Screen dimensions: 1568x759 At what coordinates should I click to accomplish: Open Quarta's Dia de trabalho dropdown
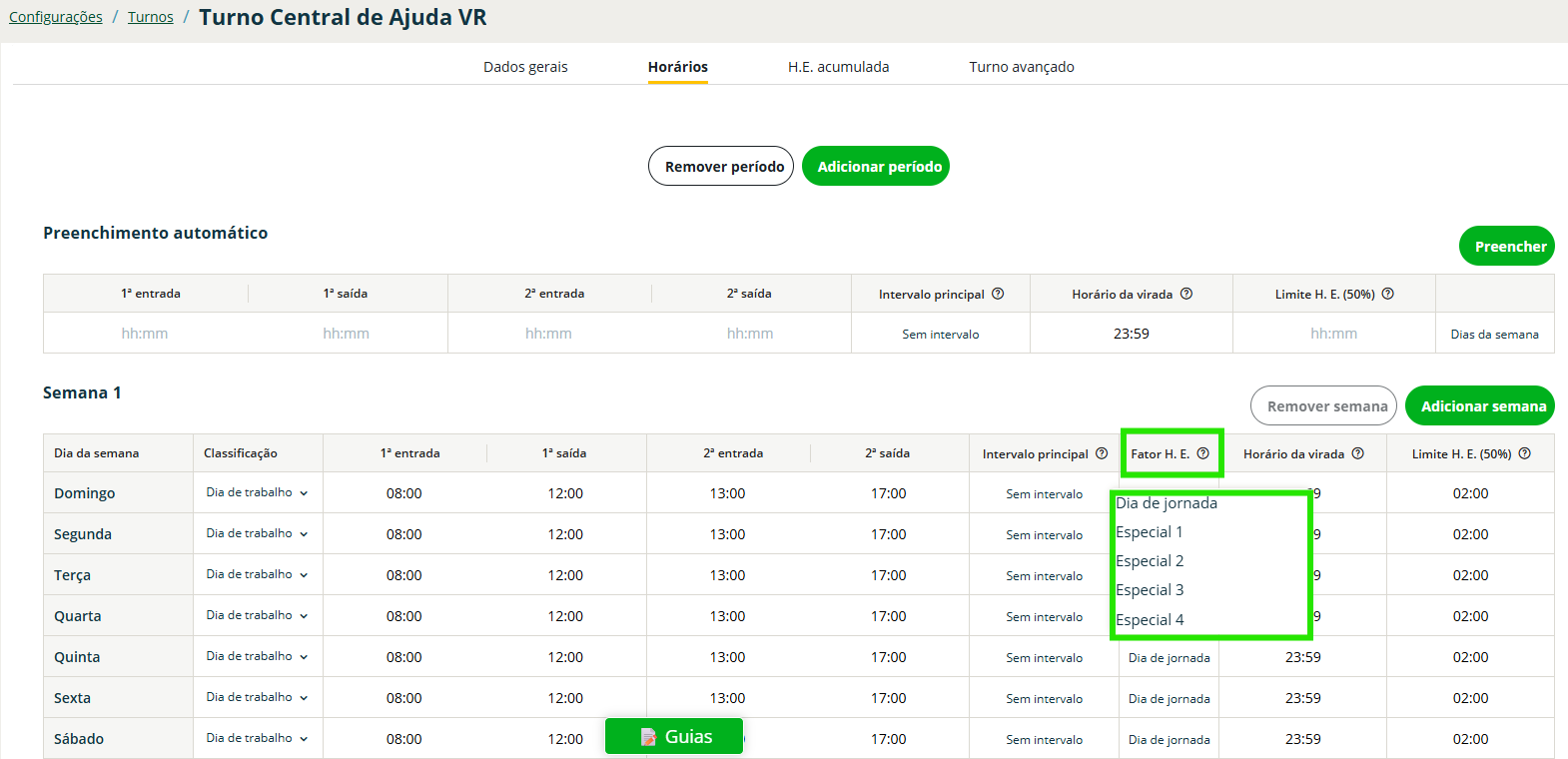tap(257, 615)
